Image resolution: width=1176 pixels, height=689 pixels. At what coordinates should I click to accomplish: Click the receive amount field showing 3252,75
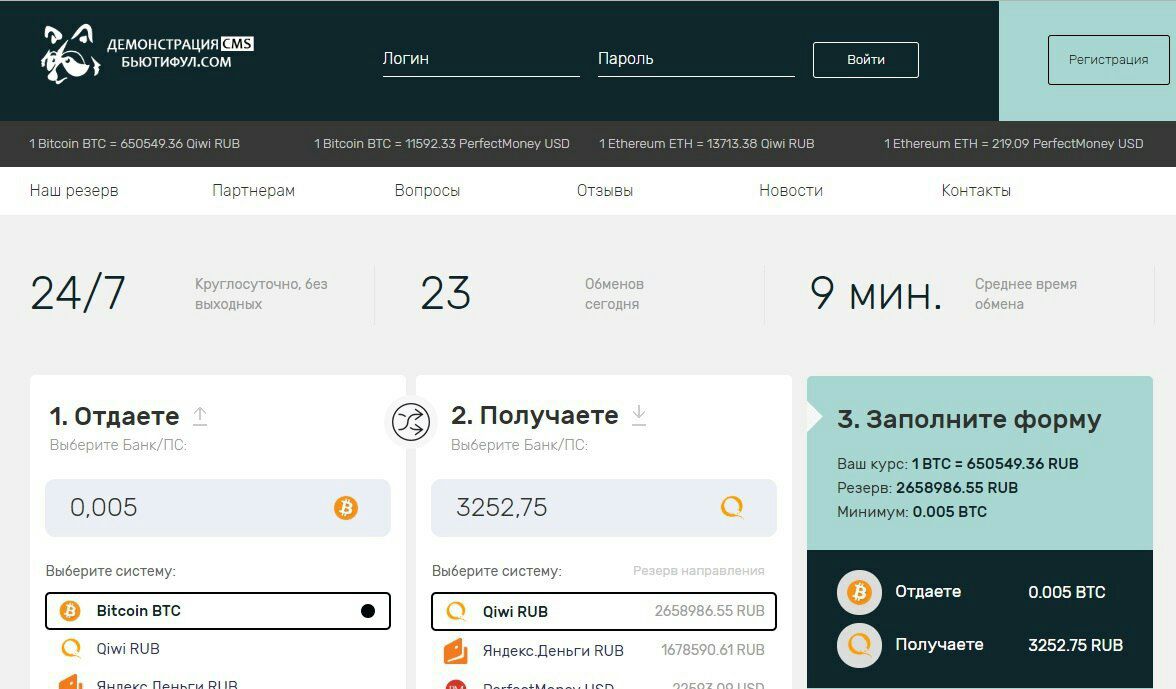click(x=604, y=508)
